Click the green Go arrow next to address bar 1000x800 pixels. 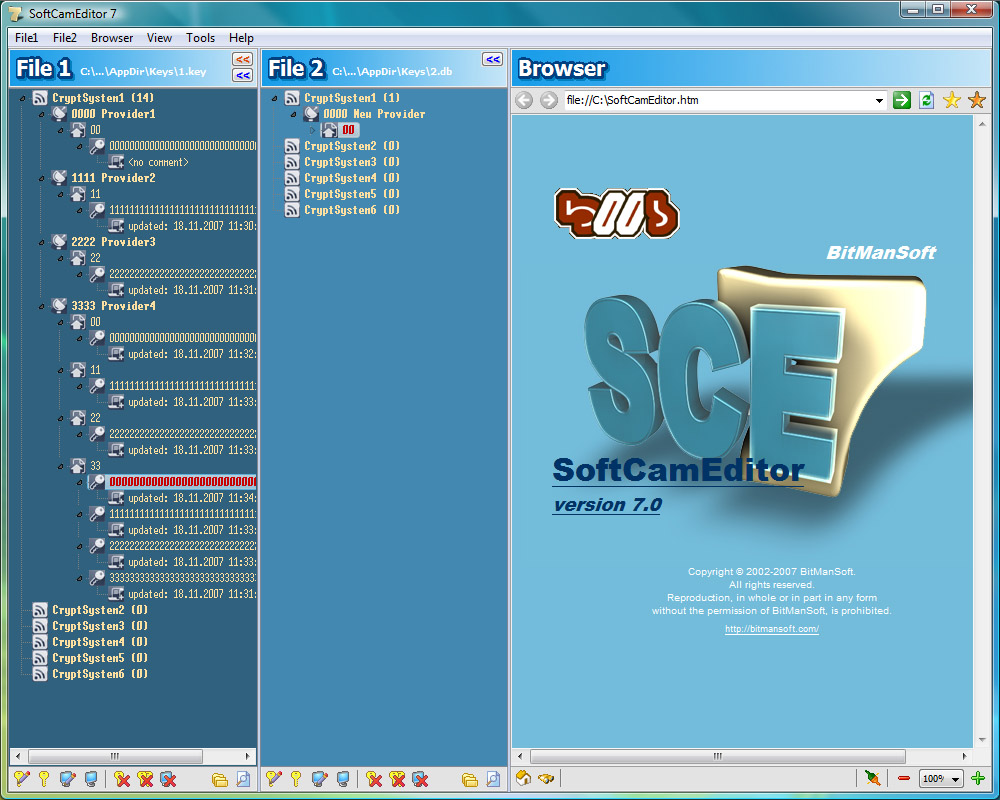(901, 100)
